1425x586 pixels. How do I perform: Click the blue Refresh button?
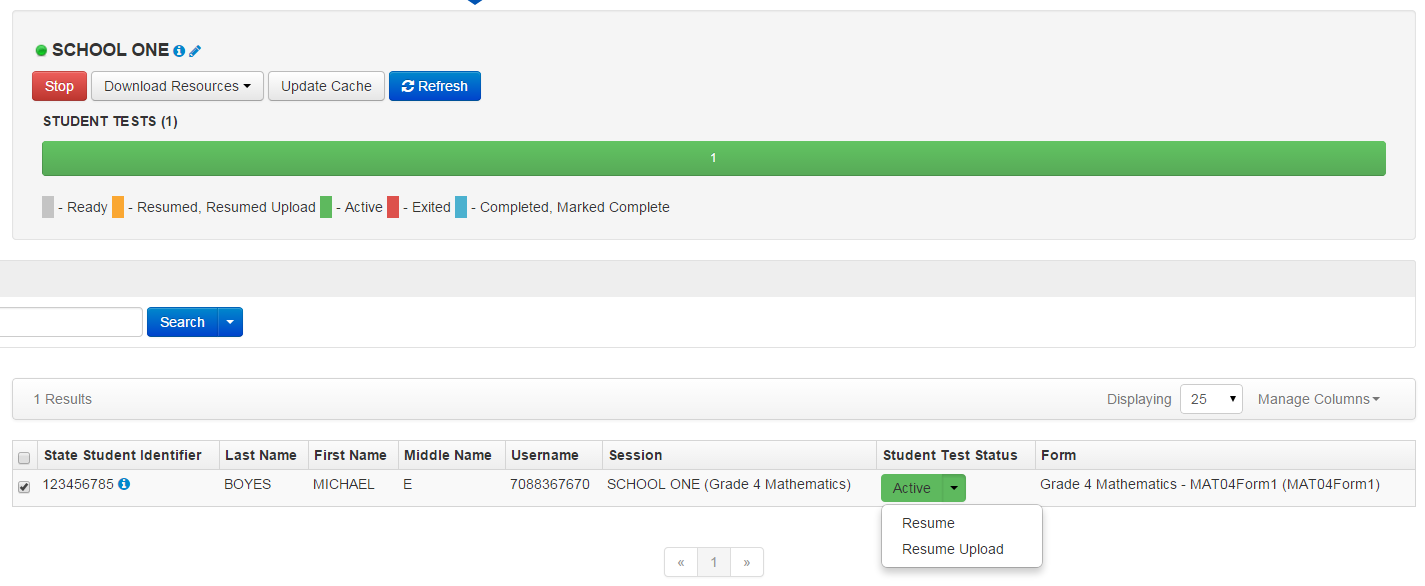click(435, 86)
